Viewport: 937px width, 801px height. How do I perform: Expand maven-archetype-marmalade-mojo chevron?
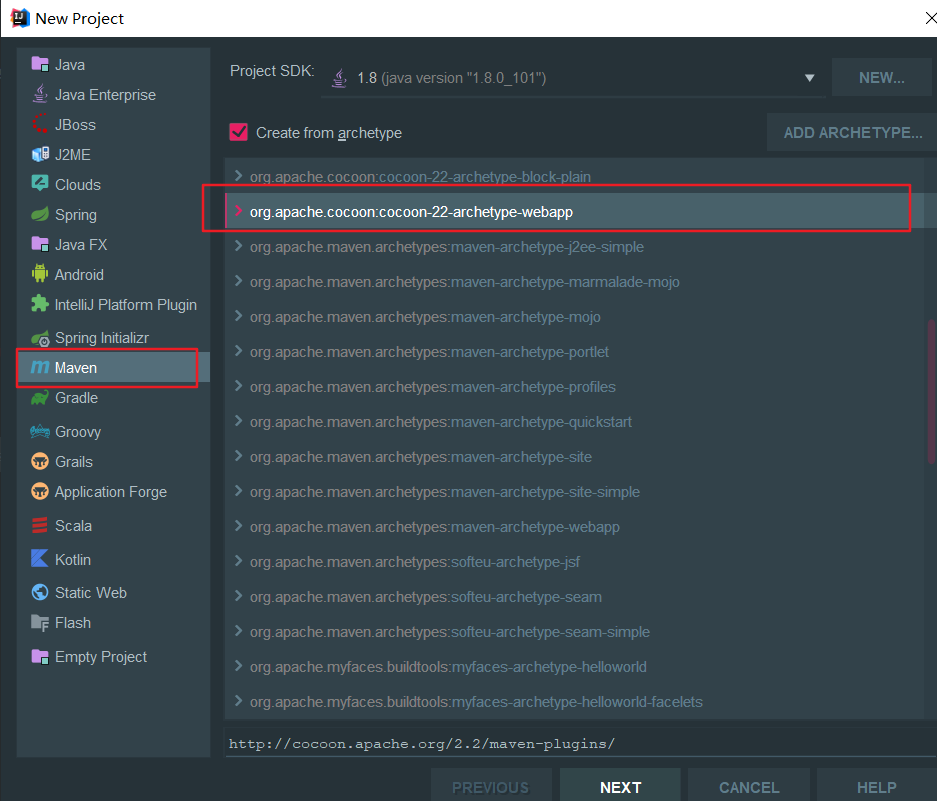click(x=238, y=280)
